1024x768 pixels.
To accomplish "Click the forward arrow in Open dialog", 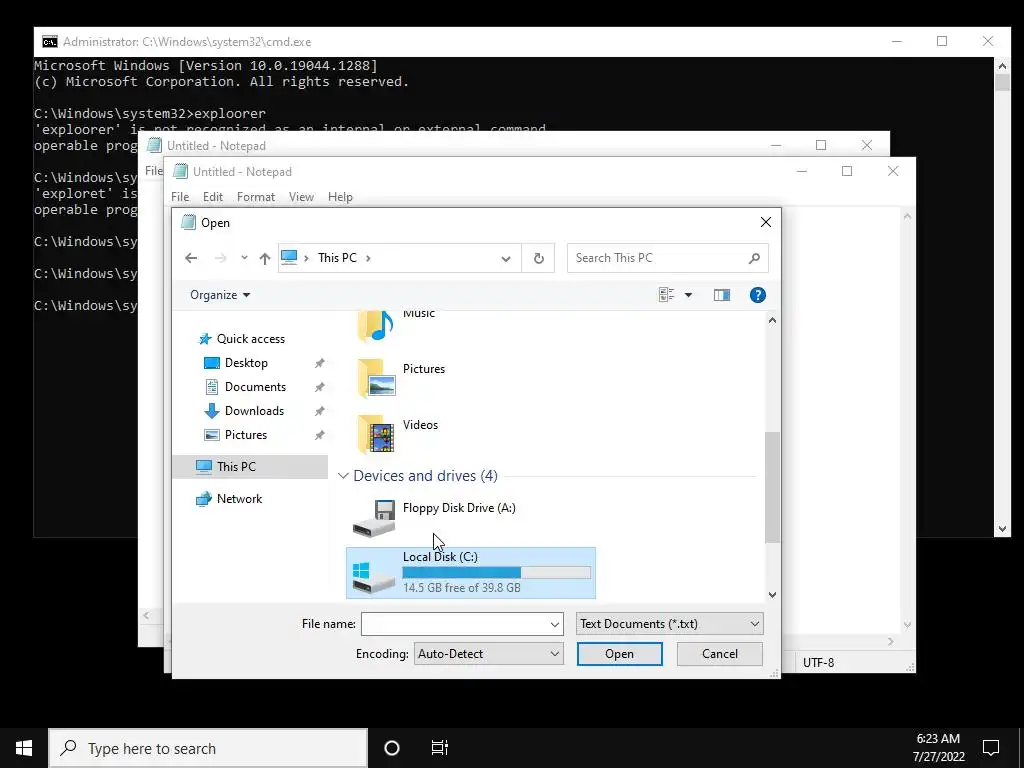I will pos(220,258).
